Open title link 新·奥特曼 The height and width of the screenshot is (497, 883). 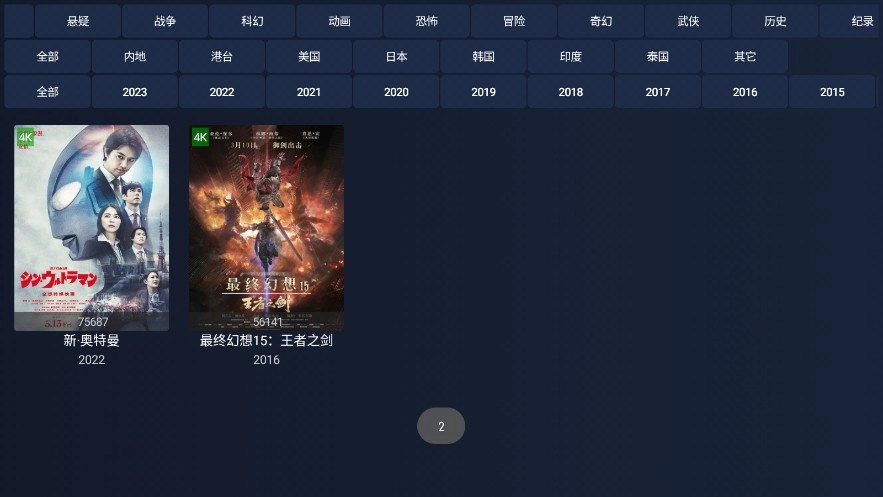(x=91, y=341)
